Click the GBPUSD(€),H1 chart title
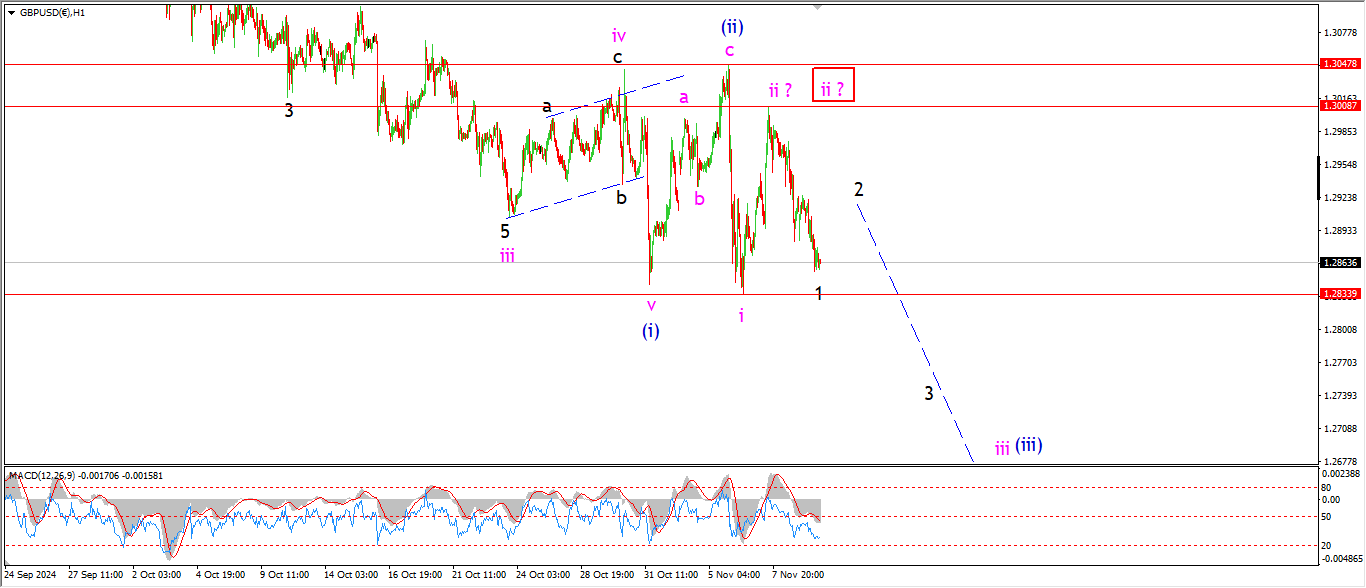Image resolution: width=1366 pixels, height=588 pixels. pos(51,13)
